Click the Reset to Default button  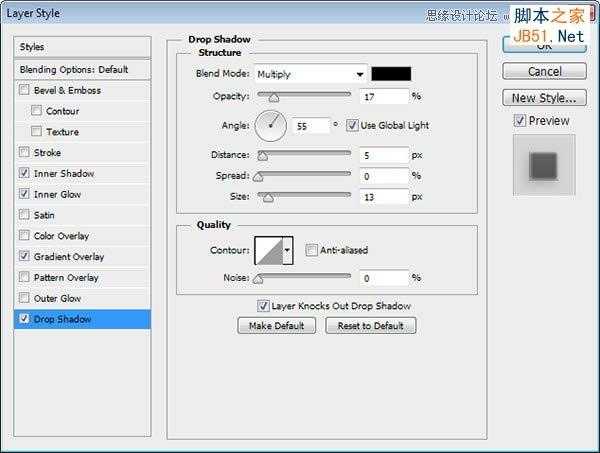(x=370, y=326)
